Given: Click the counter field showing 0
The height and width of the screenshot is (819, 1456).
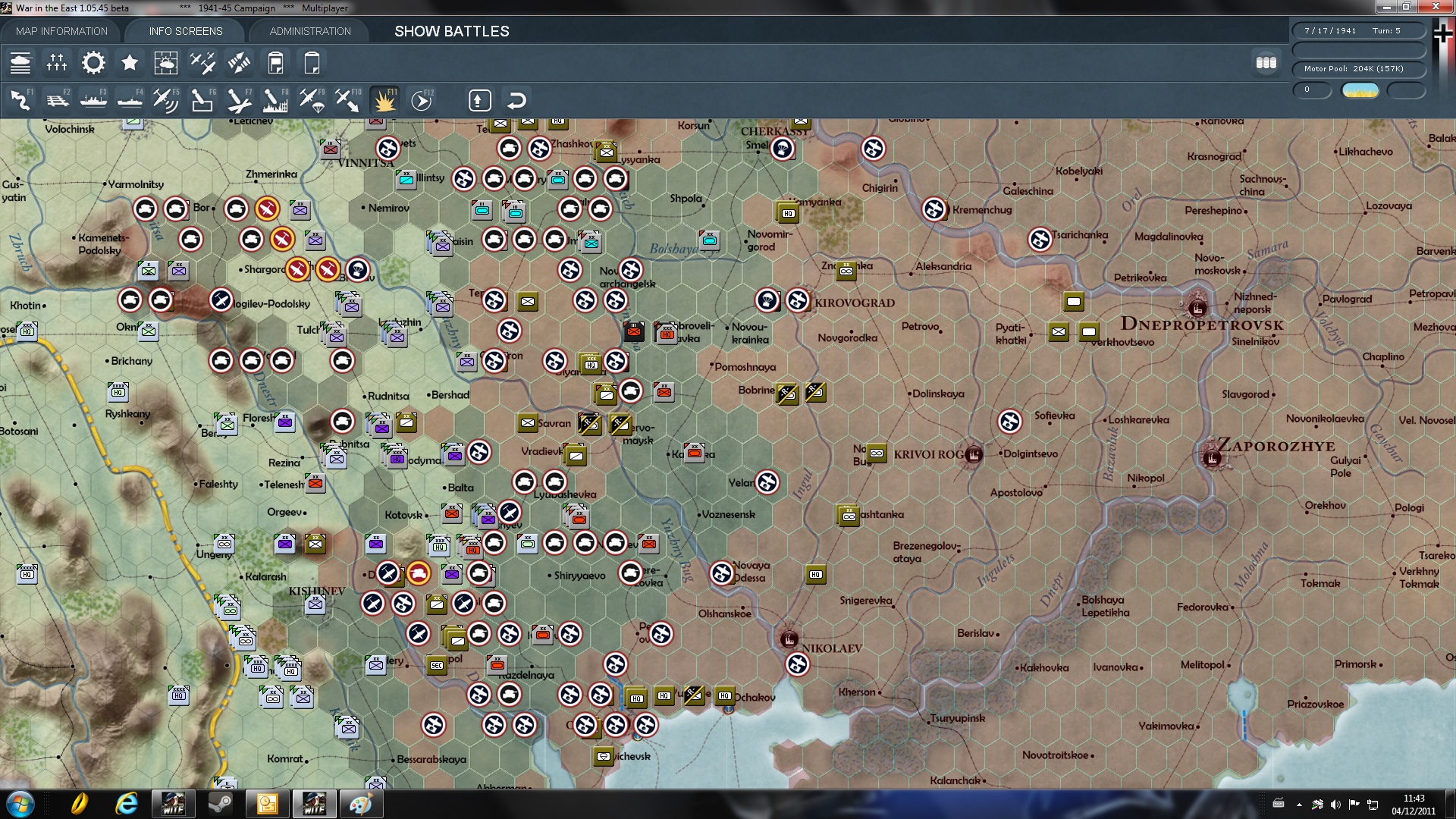Looking at the screenshot, I should (x=1312, y=90).
